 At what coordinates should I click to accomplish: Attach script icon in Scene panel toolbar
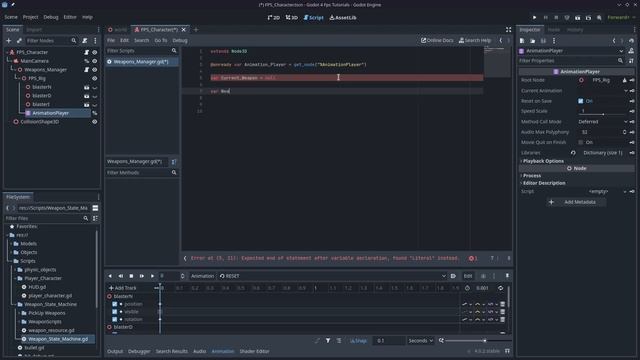coord(84,41)
